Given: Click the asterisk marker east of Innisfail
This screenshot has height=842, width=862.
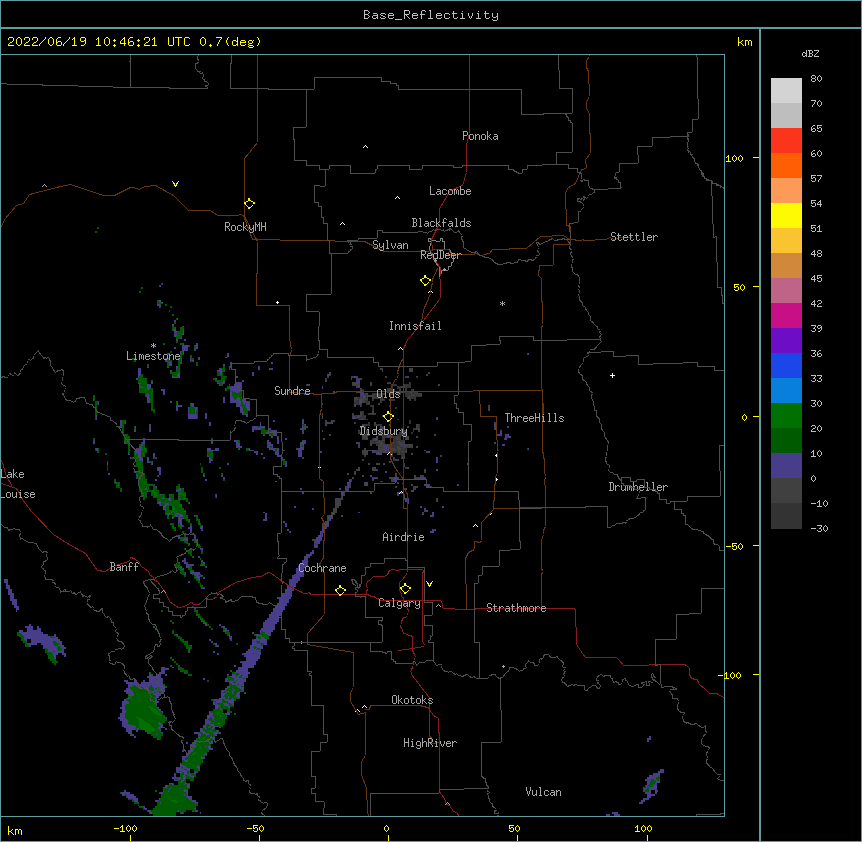Looking at the screenshot, I should click(x=502, y=303).
